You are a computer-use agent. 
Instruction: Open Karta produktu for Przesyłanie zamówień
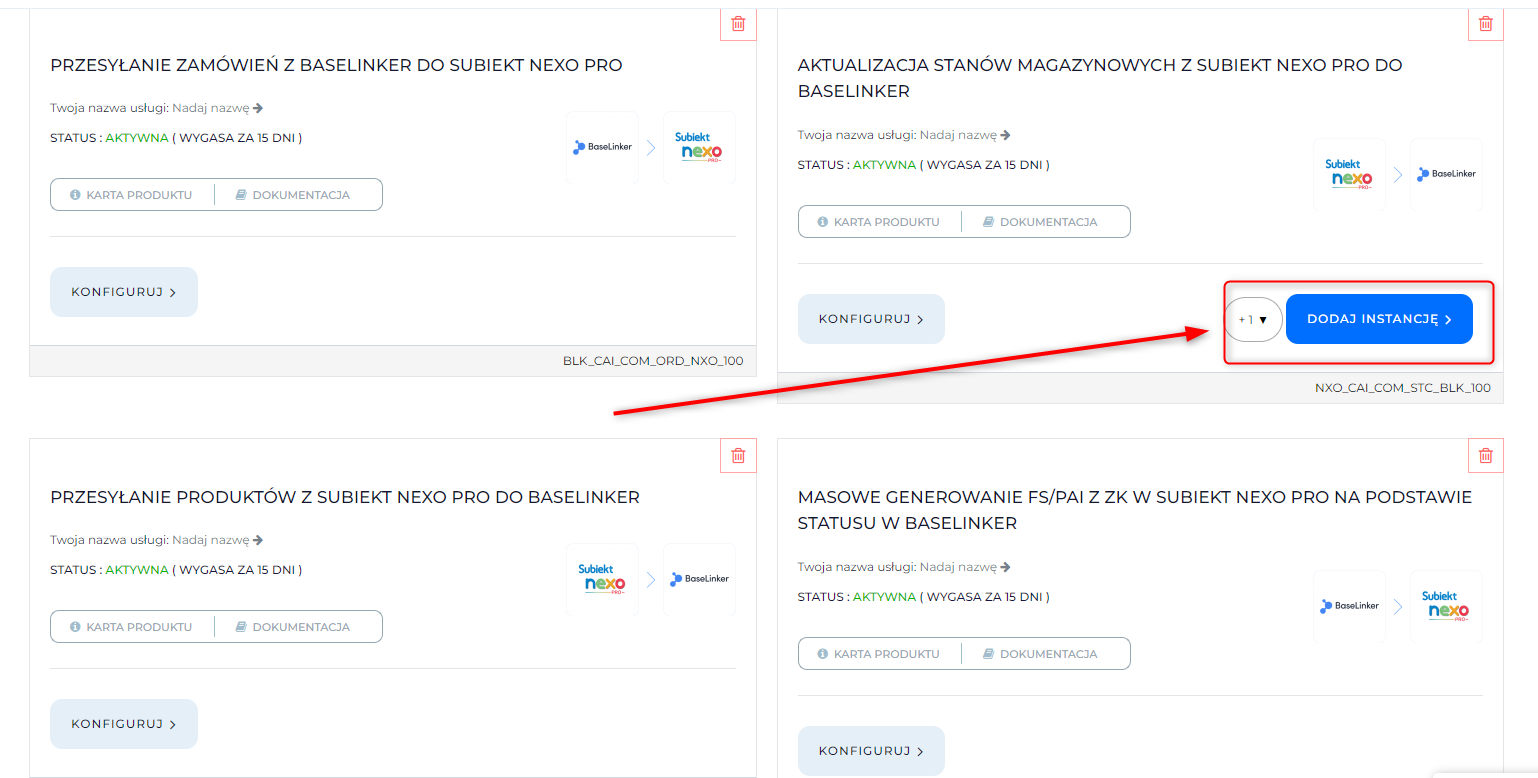coord(132,195)
